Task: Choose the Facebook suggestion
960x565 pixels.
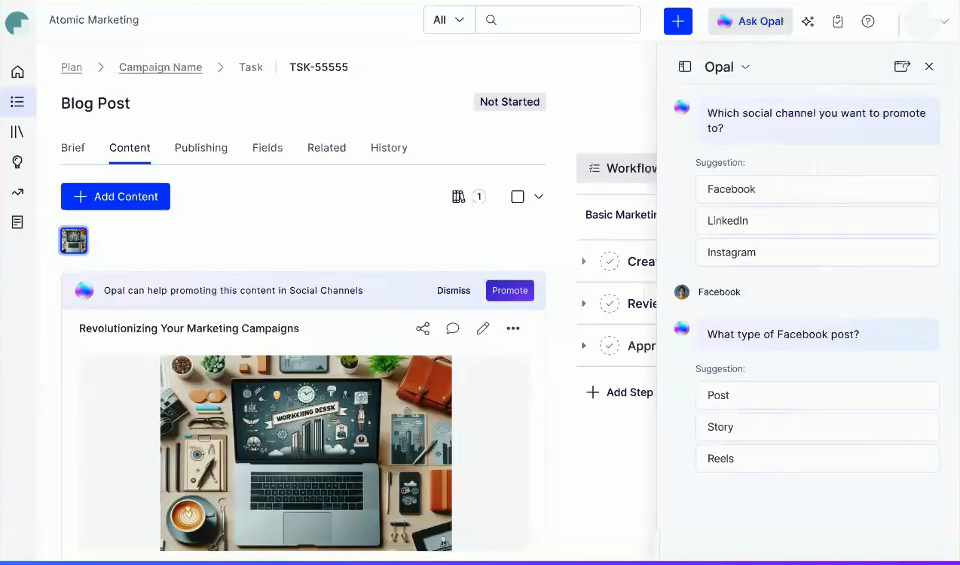Action: pyautogui.click(x=817, y=189)
